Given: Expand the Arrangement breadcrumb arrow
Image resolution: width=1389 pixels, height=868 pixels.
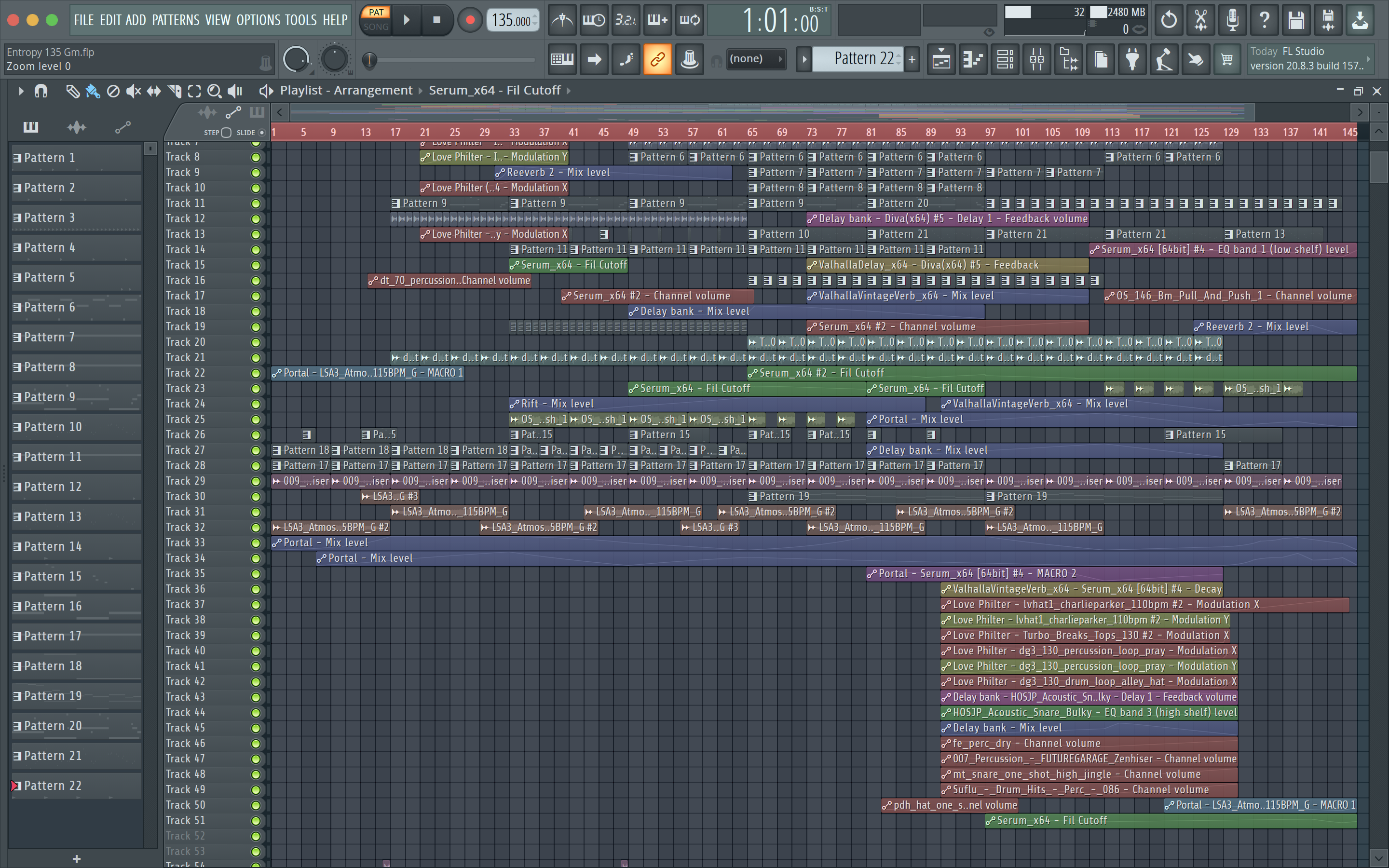Looking at the screenshot, I should coord(420,91).
